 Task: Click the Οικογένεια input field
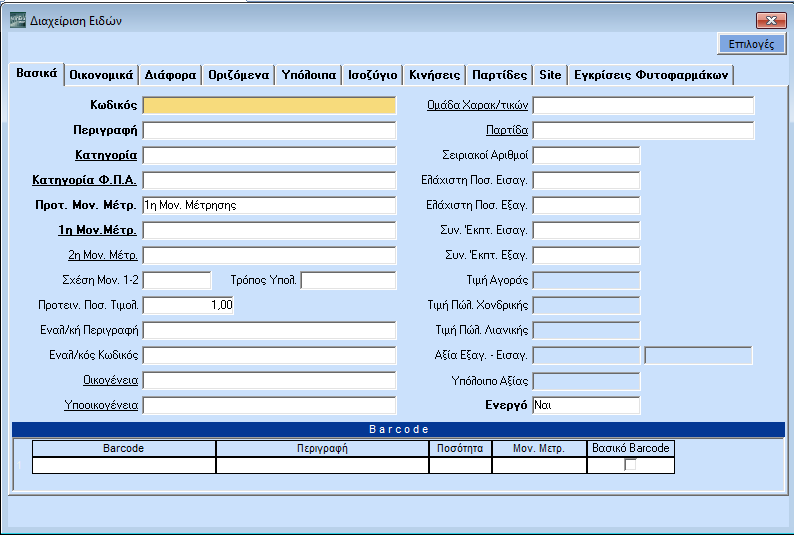pos(269,380)
